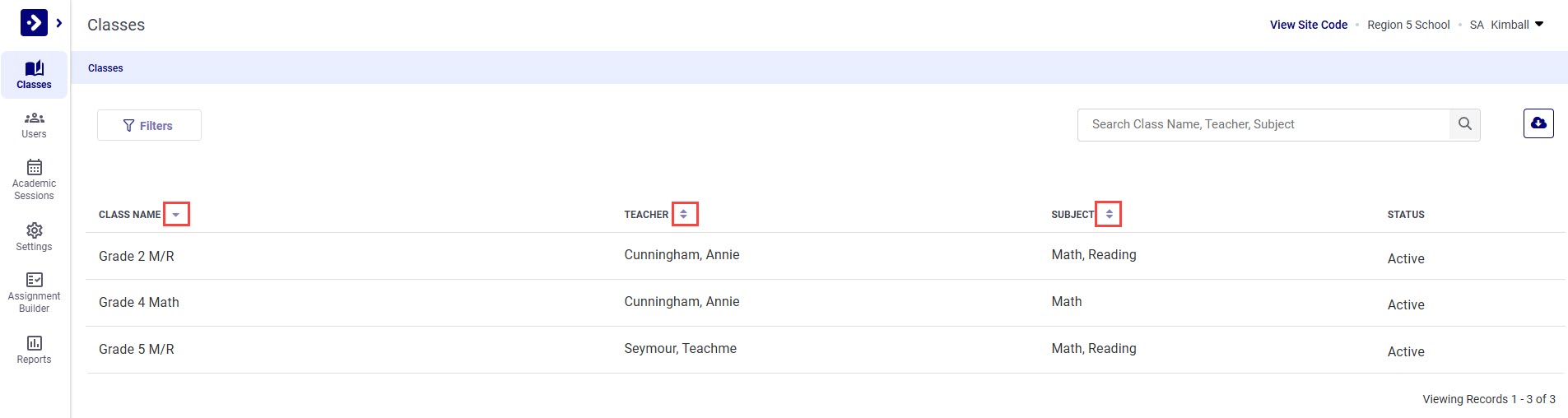Screen dimensions: 1568x418
Task: Open the Grade 5 M/R class row
Action: coord(137,349)
